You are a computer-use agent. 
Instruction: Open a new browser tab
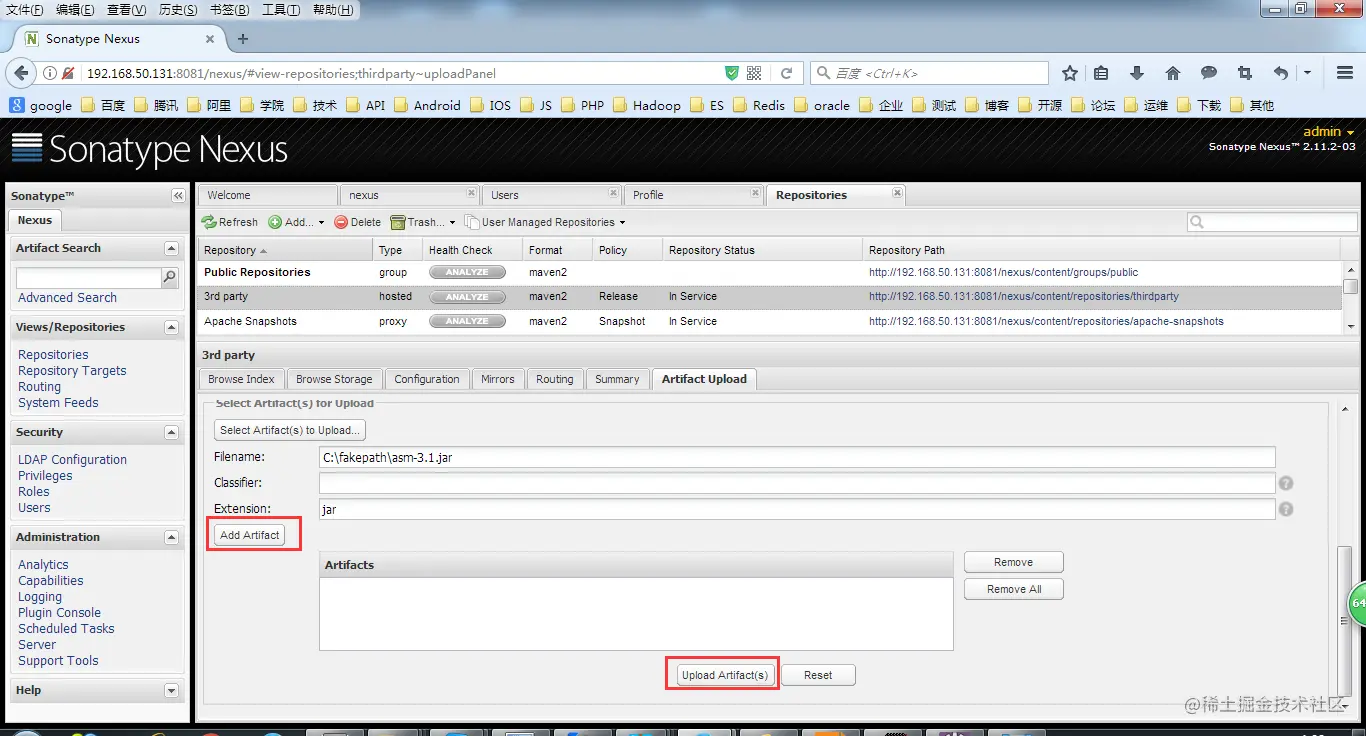[242, 39]
